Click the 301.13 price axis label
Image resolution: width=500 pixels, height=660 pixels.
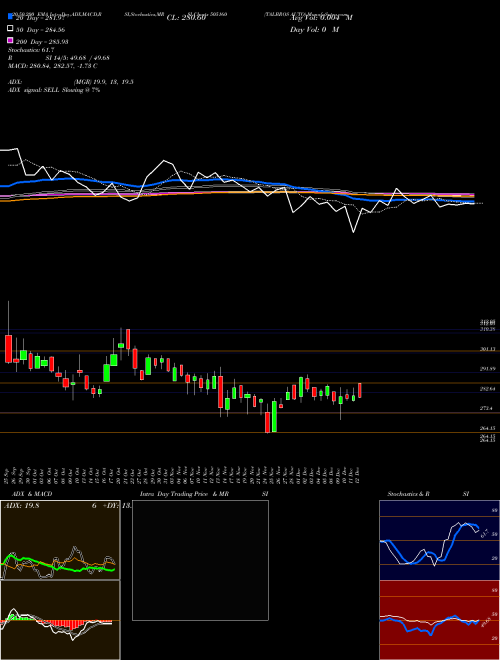[x=488, y=349]
